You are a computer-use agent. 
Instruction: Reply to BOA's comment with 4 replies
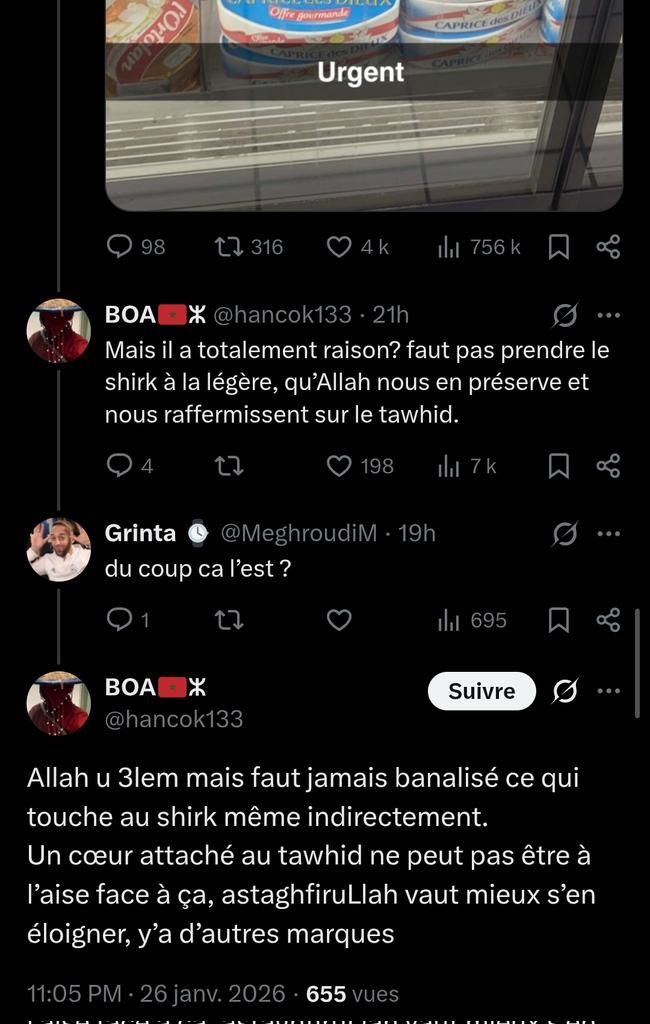[120, 466]
